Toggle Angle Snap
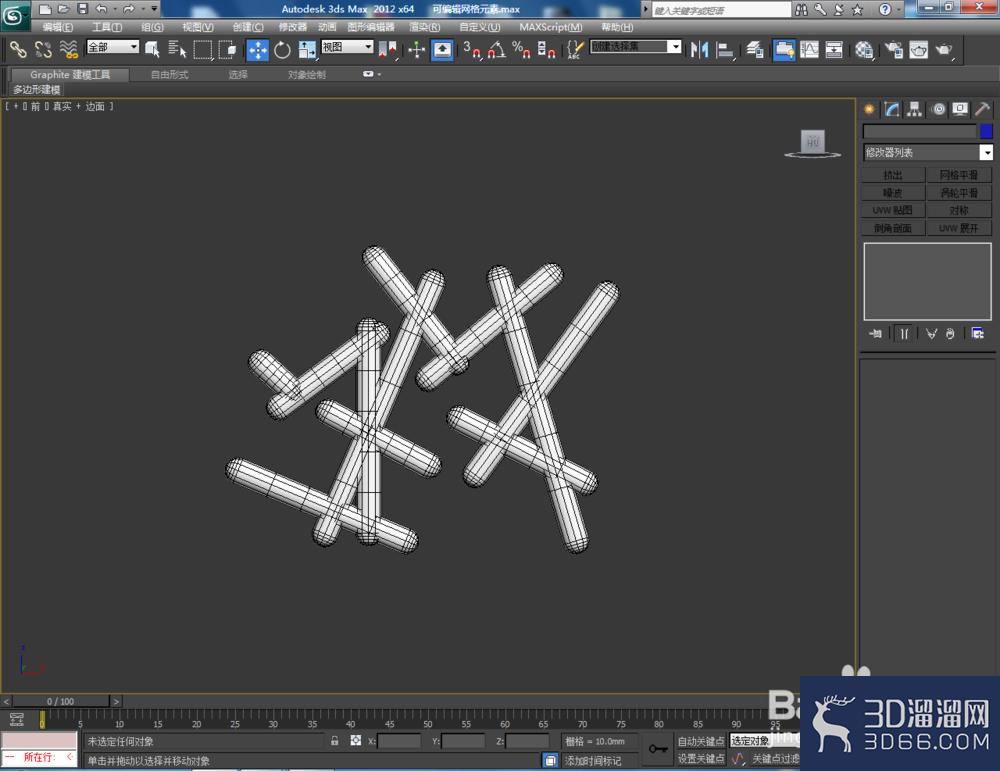 click(496, 49)
